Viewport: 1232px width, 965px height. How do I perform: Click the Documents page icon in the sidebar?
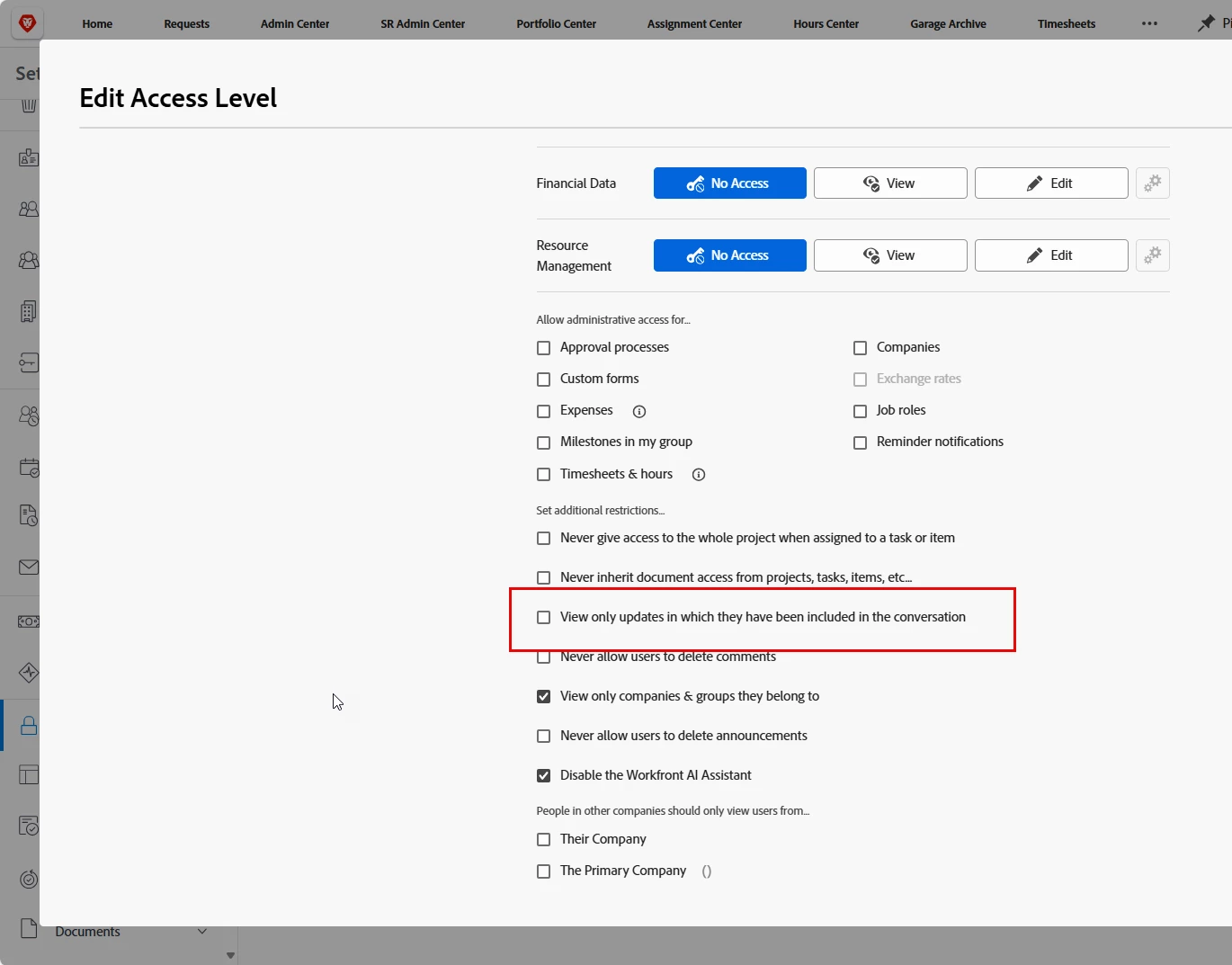29,929
